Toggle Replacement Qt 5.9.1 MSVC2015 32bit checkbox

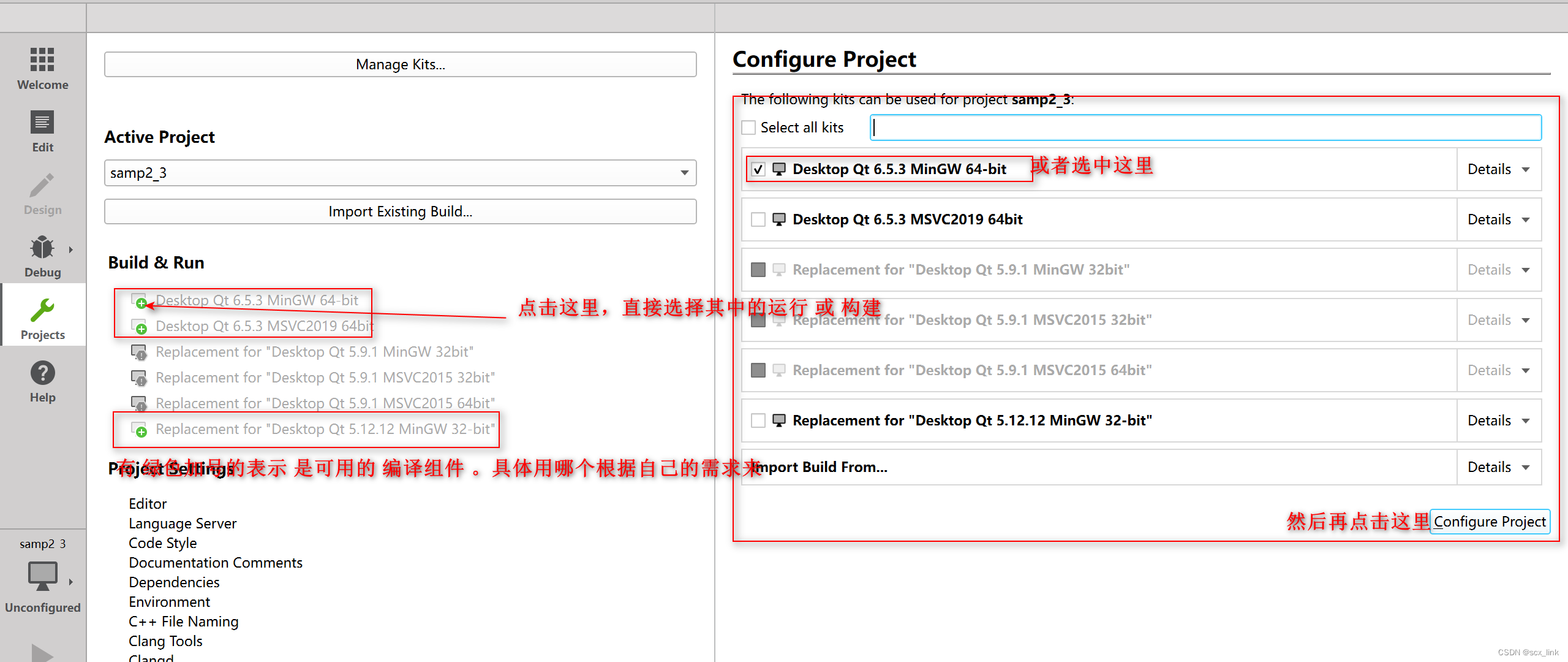(758, 320)
